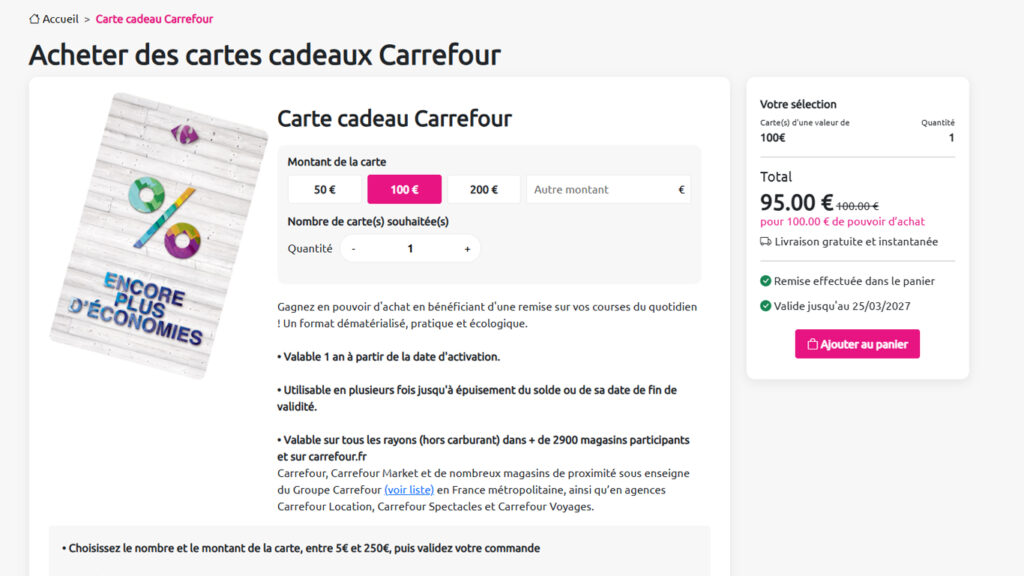Click the Carte cadeau Carrefour breadcrumb
Image resolution: width=1024 pixels, height=576 pixels.
pos(154,19)
